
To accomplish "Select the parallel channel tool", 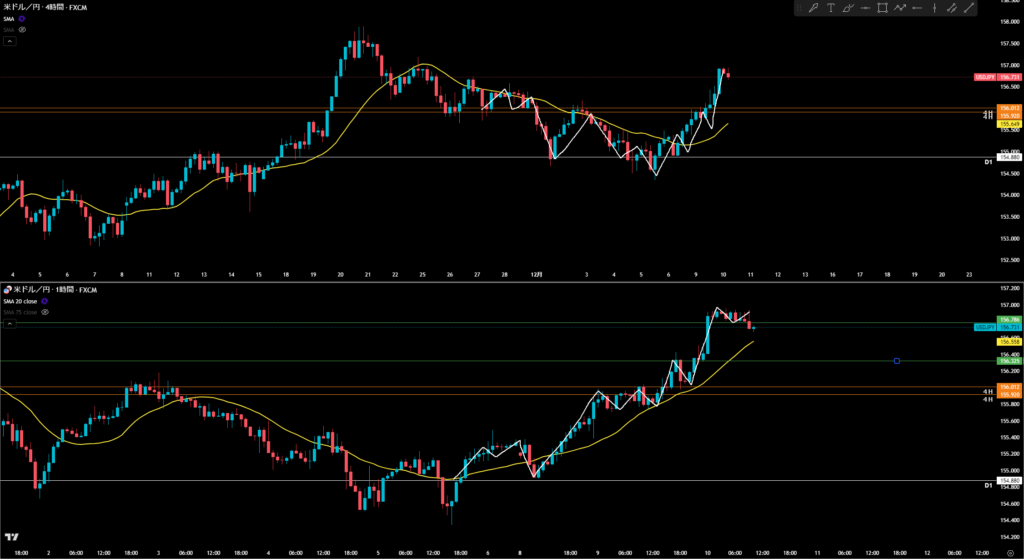I will [951, 9].
